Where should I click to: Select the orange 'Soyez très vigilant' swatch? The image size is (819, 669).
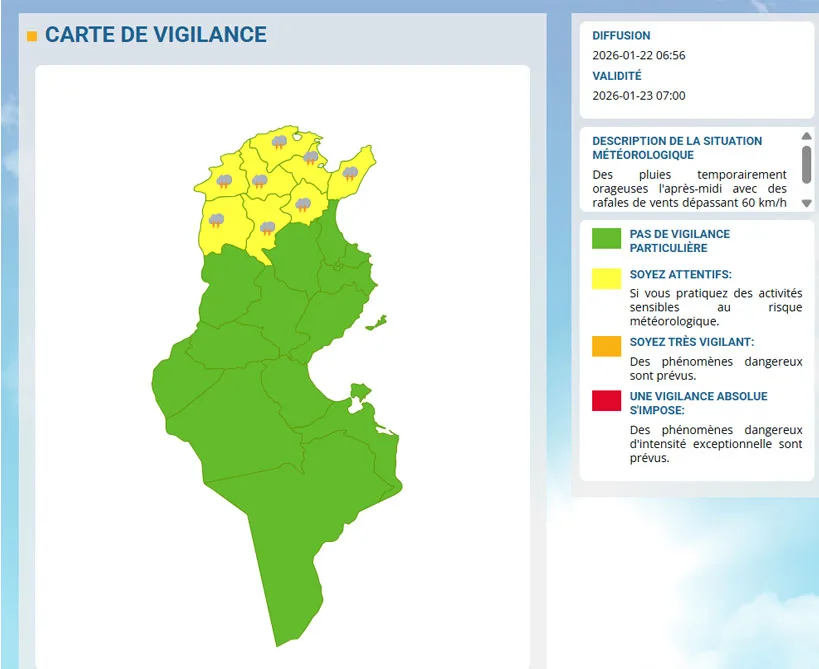[x=606, y=346]
